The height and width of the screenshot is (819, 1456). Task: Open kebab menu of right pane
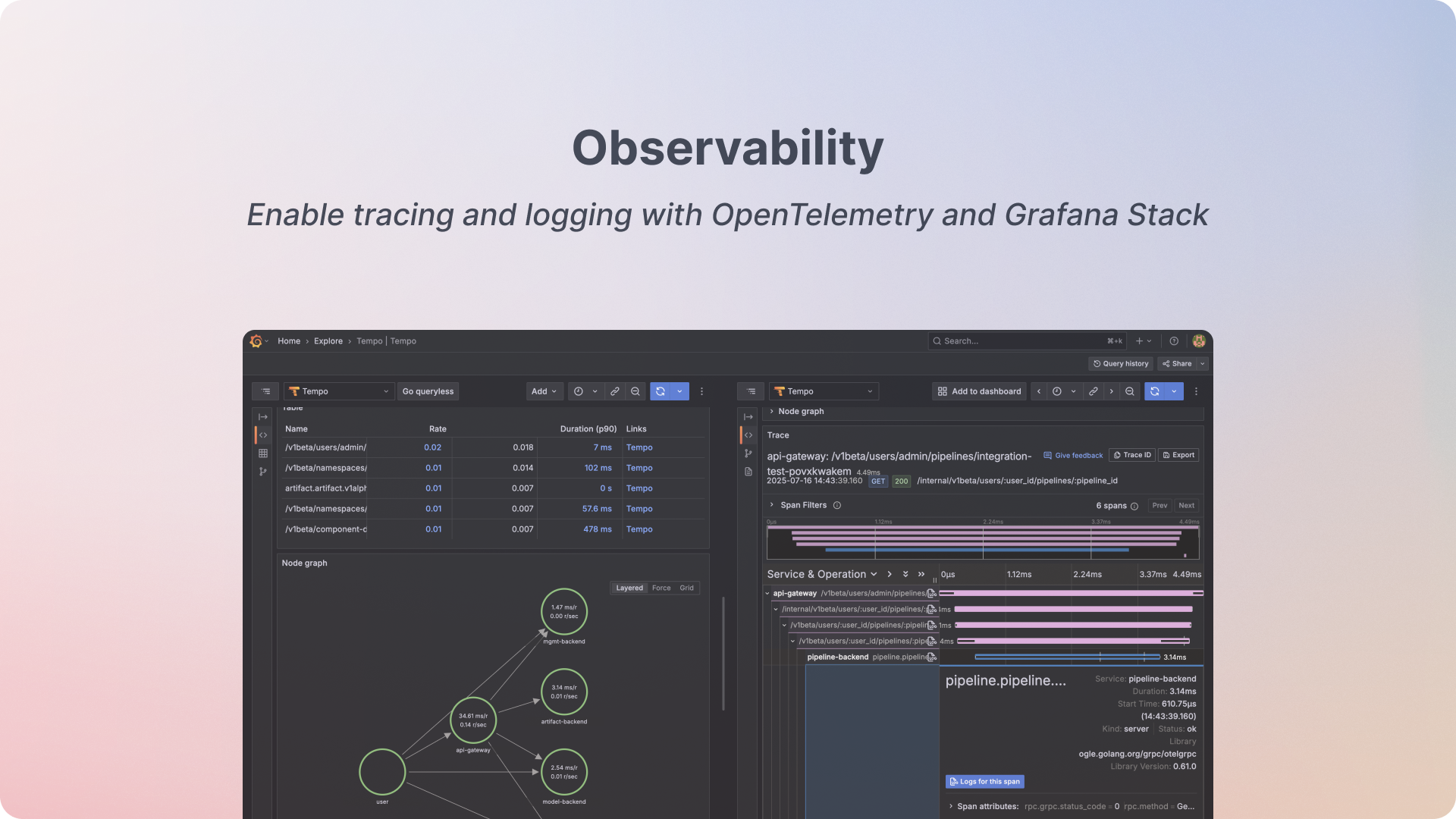click(x=1196, y=391)
